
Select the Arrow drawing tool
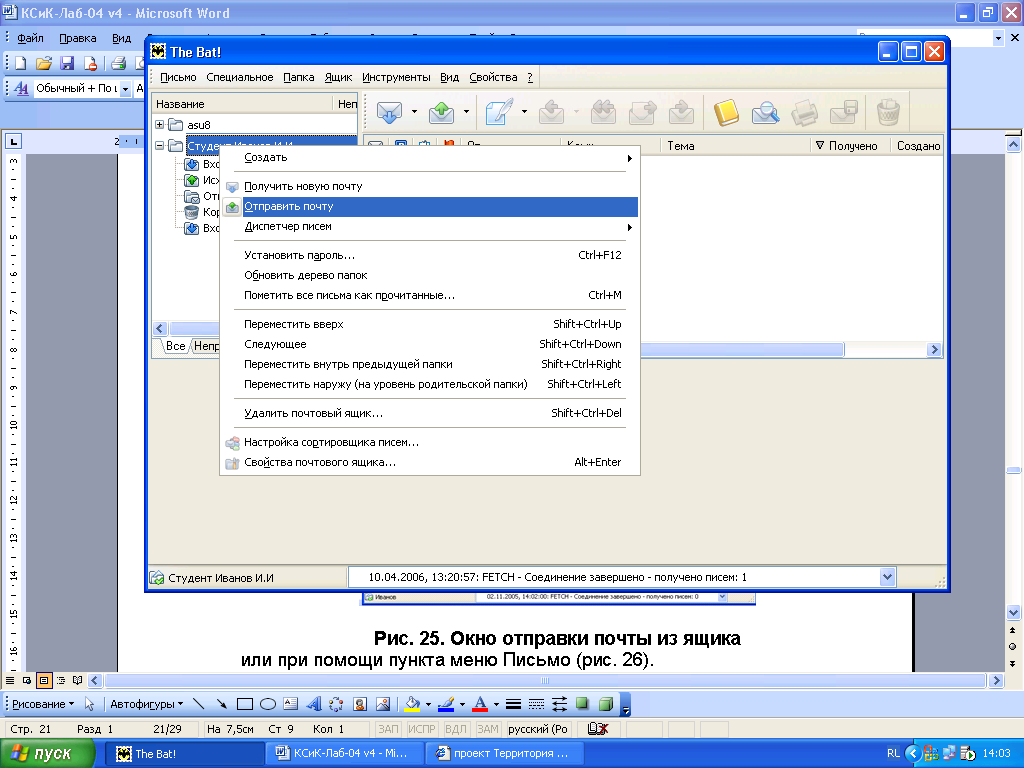tap(221, 704)
